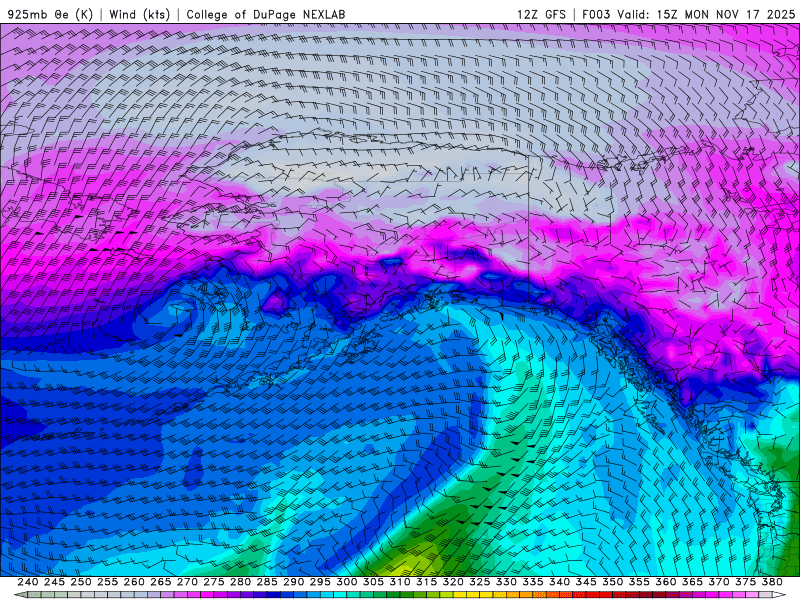Click the left arrow end of colorbar
Image resolution: width=800 pixels, height=600 pixels.
click(20, 595)
